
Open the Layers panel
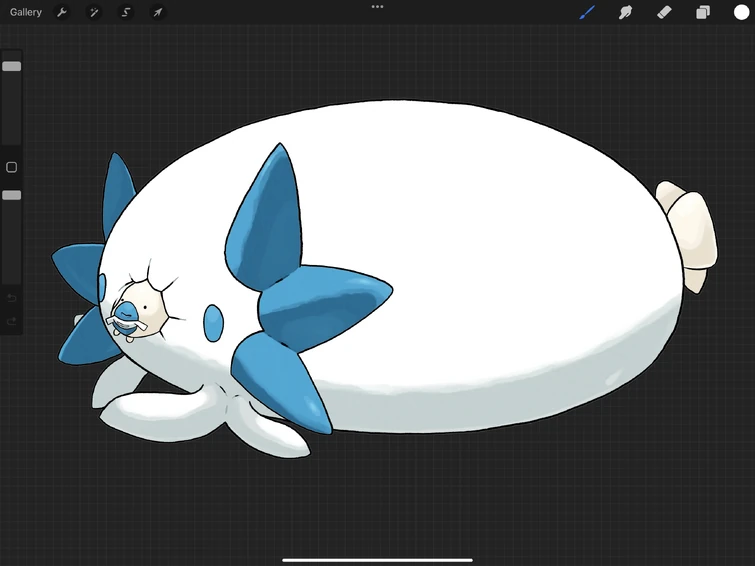pos(703,12)
